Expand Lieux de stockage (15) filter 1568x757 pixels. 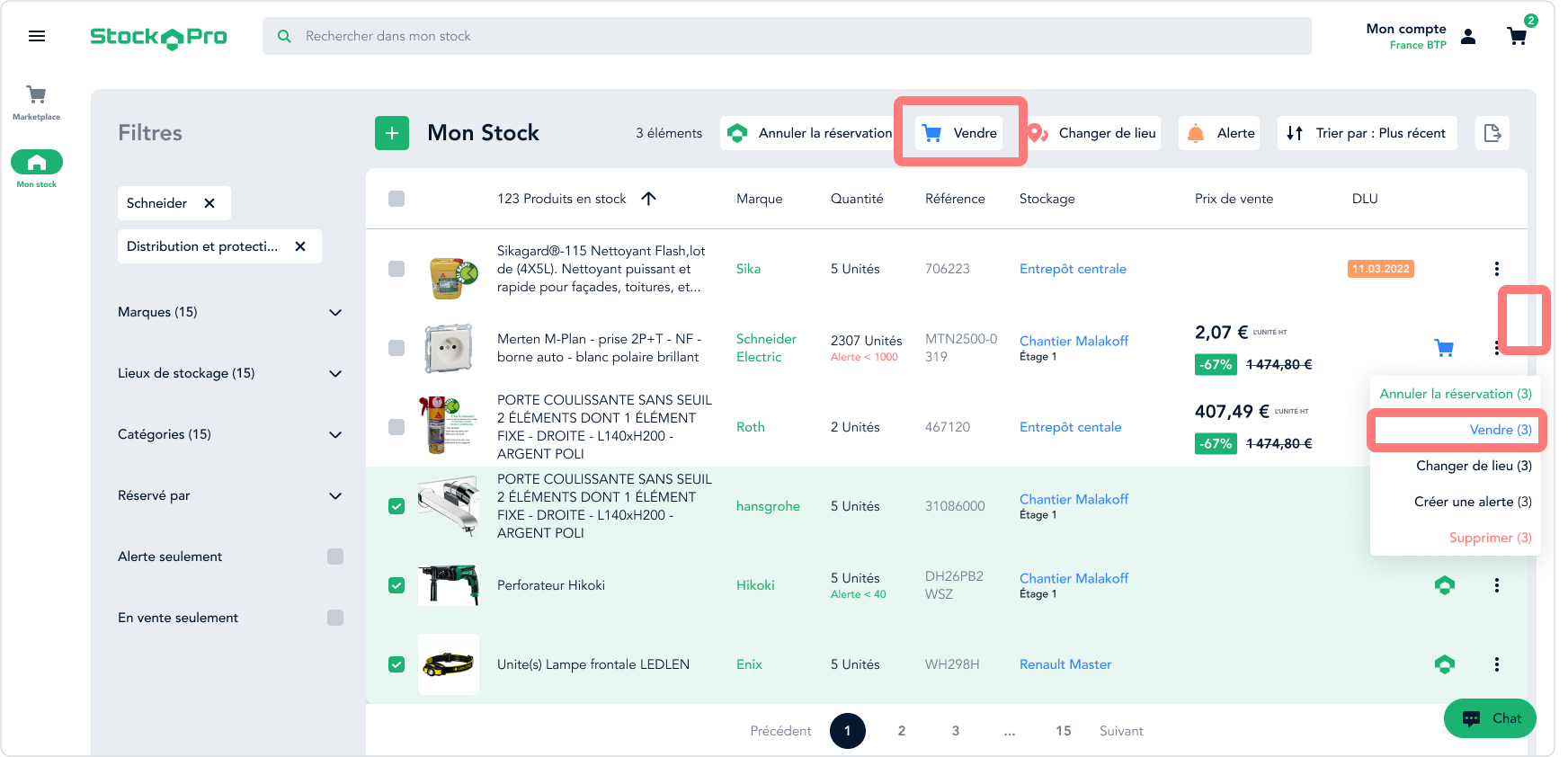pos(230,373)
